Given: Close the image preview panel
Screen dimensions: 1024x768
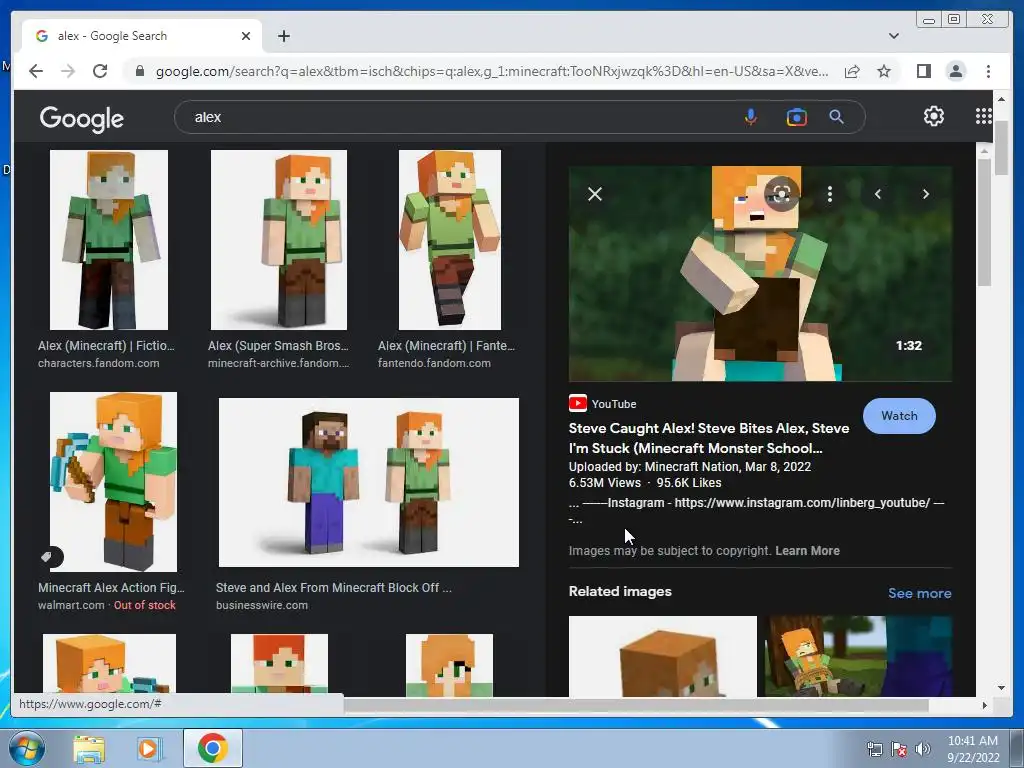Looking at the screenshot, I should 595,194.
